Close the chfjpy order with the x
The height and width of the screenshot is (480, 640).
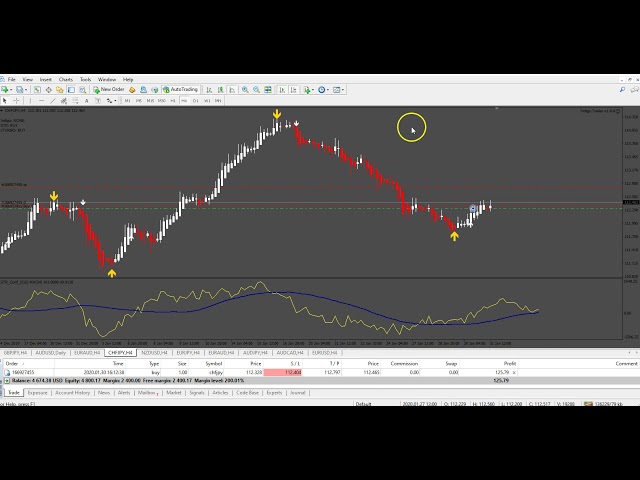pos(514,372)
